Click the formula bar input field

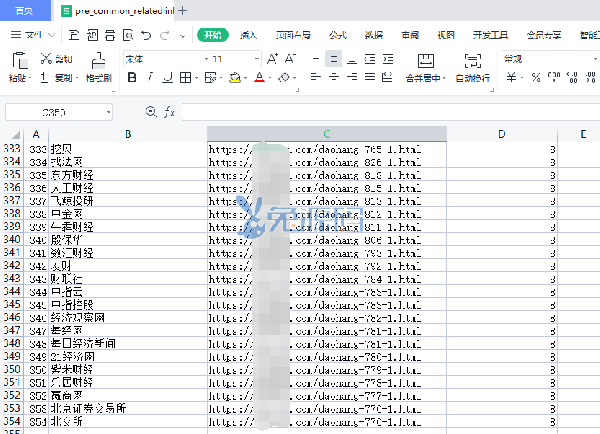click(x=390, y=112)
